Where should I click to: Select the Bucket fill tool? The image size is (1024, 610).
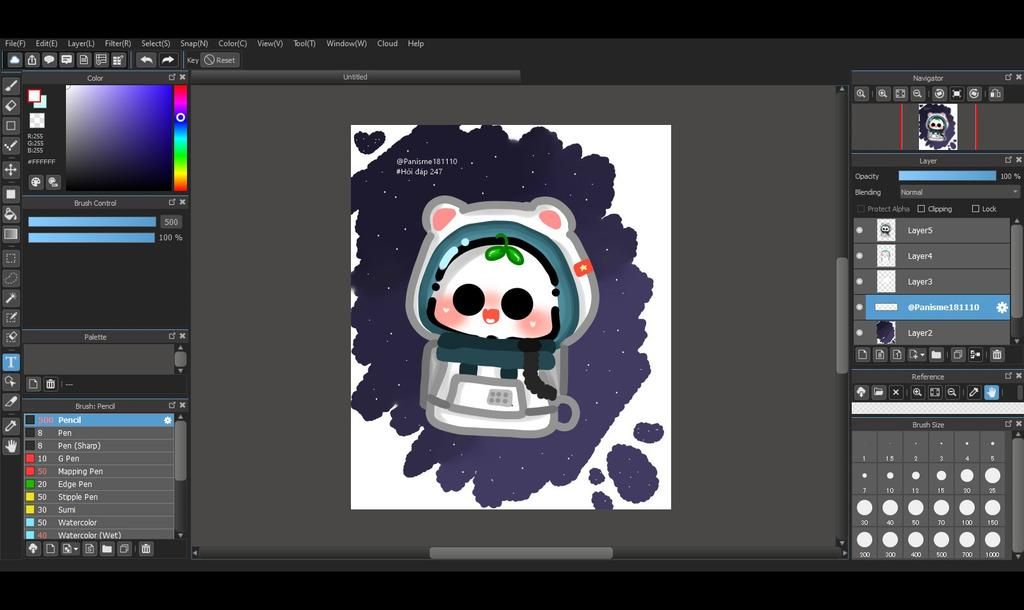[11, 214]
